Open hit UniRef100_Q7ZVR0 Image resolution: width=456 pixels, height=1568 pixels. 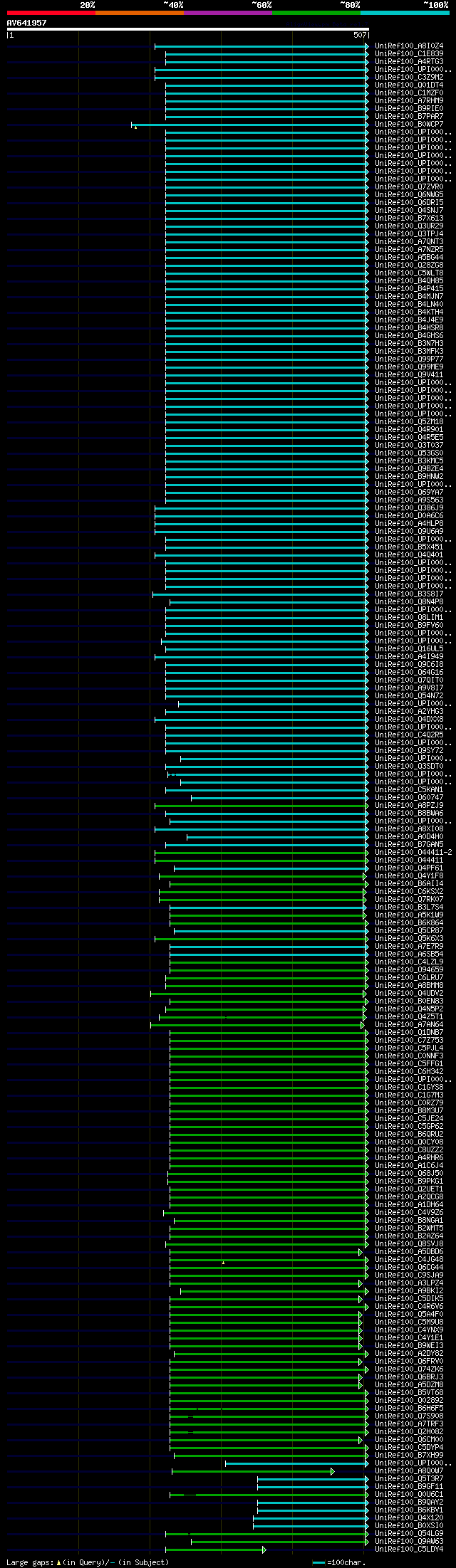coord(409,187)
